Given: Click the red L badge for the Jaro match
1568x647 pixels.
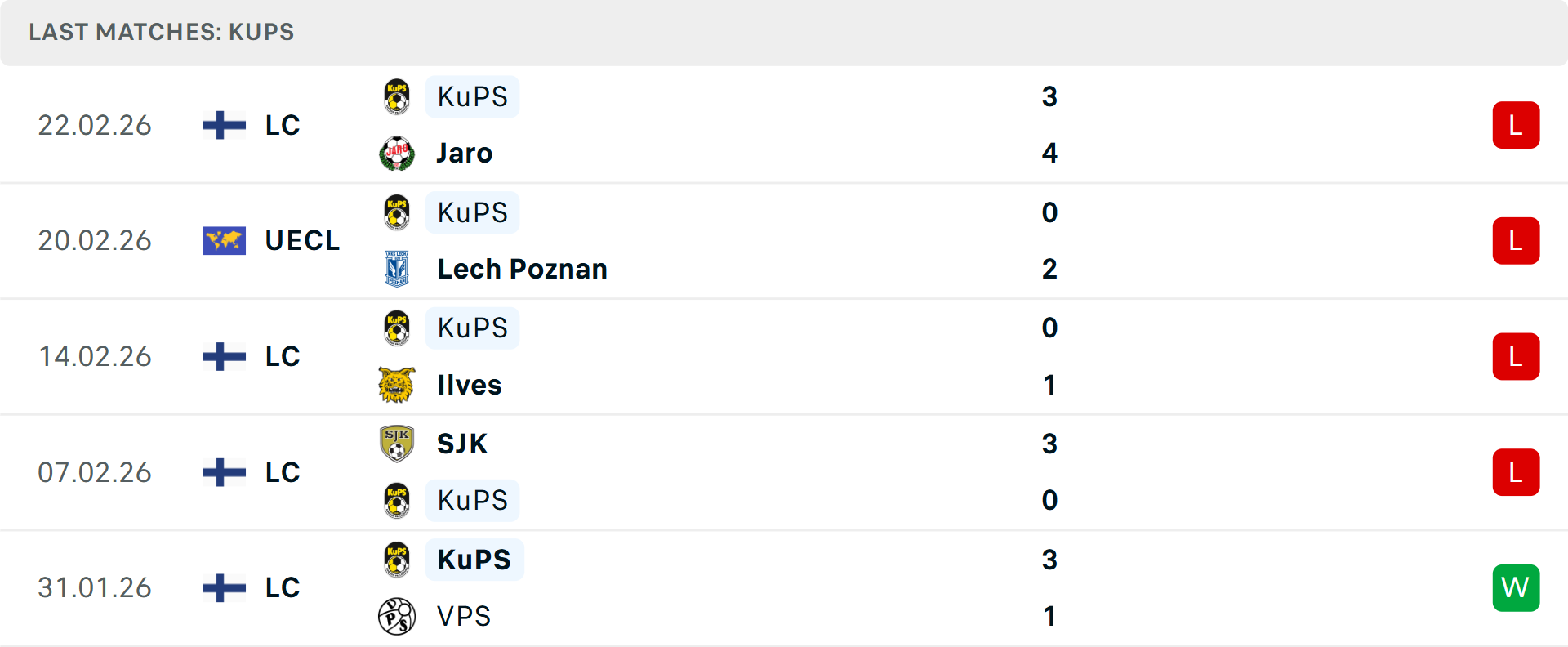Looking at the screenshot, I should 1516,125.
